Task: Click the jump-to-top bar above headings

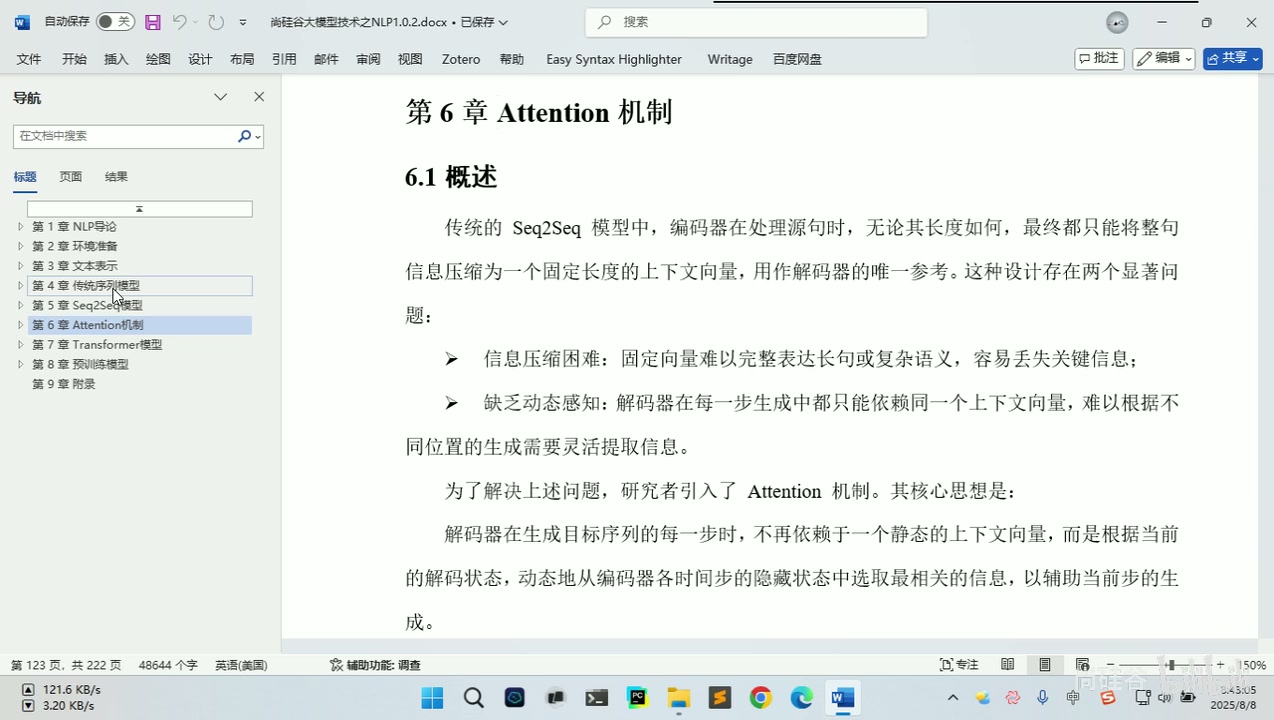Action: tap(139, 209)
